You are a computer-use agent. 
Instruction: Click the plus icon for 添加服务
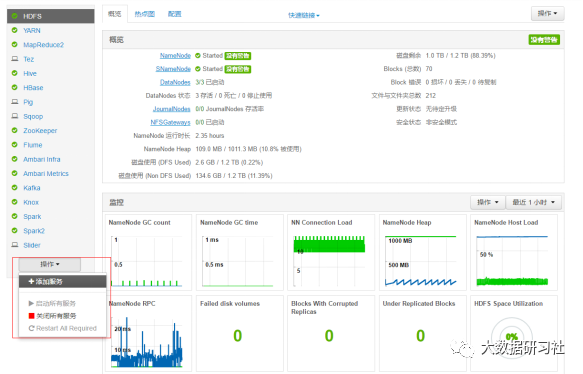(x=32, y=281)
